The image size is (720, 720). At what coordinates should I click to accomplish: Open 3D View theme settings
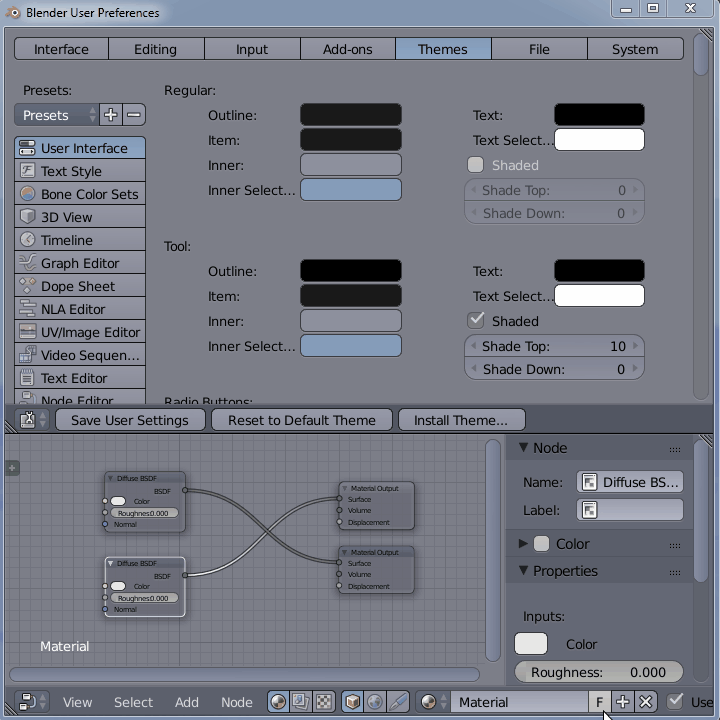[80, 217]
